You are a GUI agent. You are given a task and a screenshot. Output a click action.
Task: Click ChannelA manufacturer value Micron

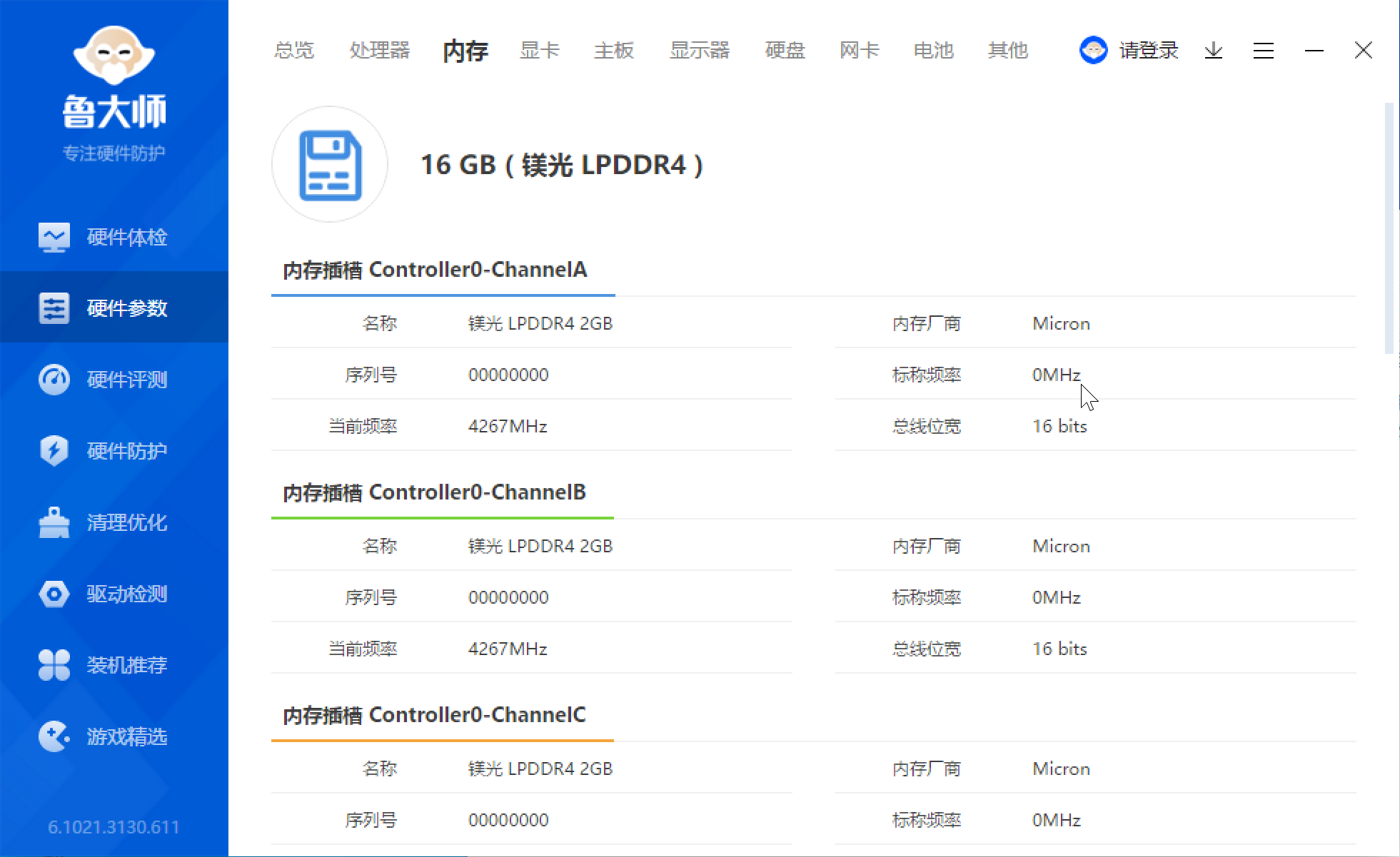(1061, 323)
